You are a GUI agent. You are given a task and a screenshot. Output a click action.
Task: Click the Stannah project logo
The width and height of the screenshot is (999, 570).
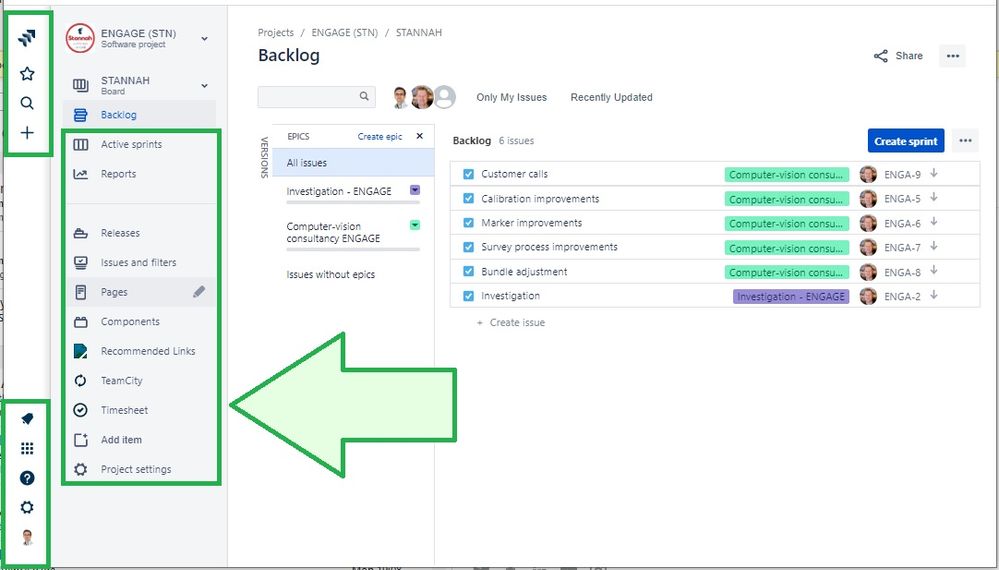tap(80, 38)
